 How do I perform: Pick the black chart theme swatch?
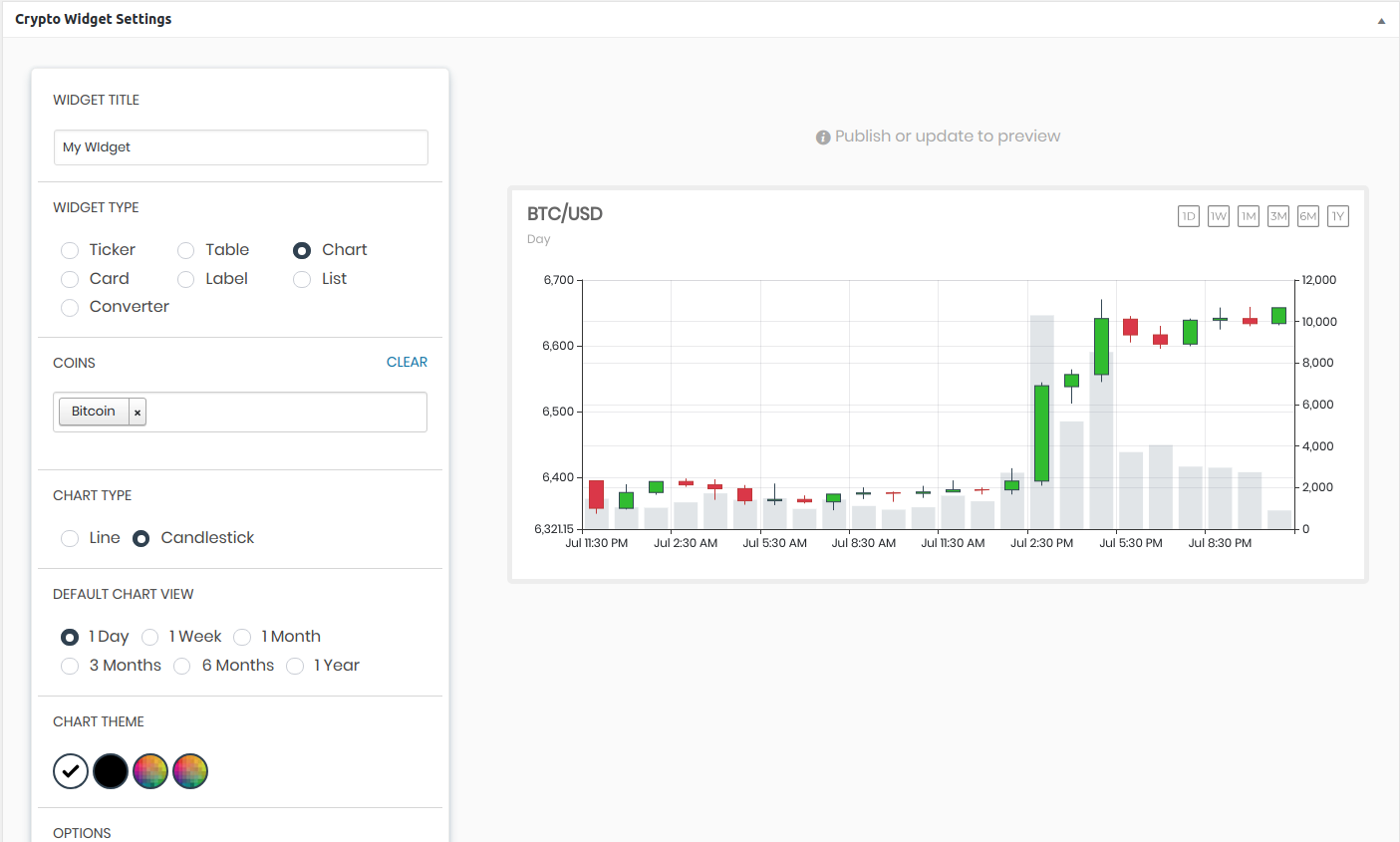pyautogui.click(x=111, y=771)
